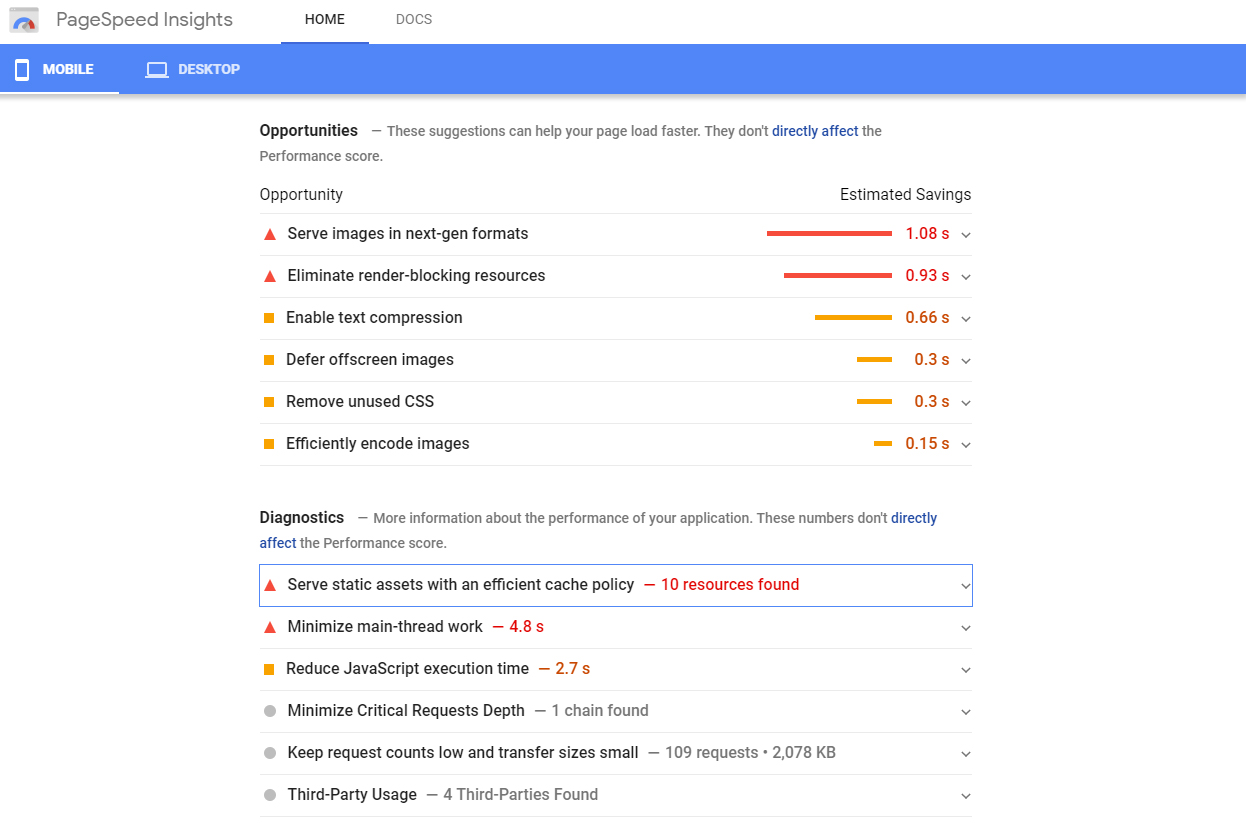This screenshot has height=838, width=1246.
Task: Expand Serve images in next-gen formats chevron
Action: (965, 235)
